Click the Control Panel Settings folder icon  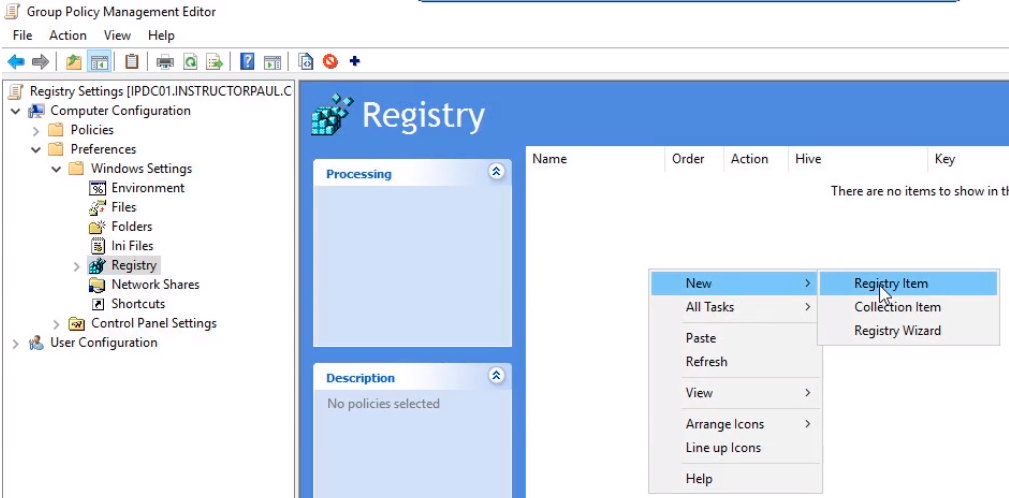click(x=77, y=323)
